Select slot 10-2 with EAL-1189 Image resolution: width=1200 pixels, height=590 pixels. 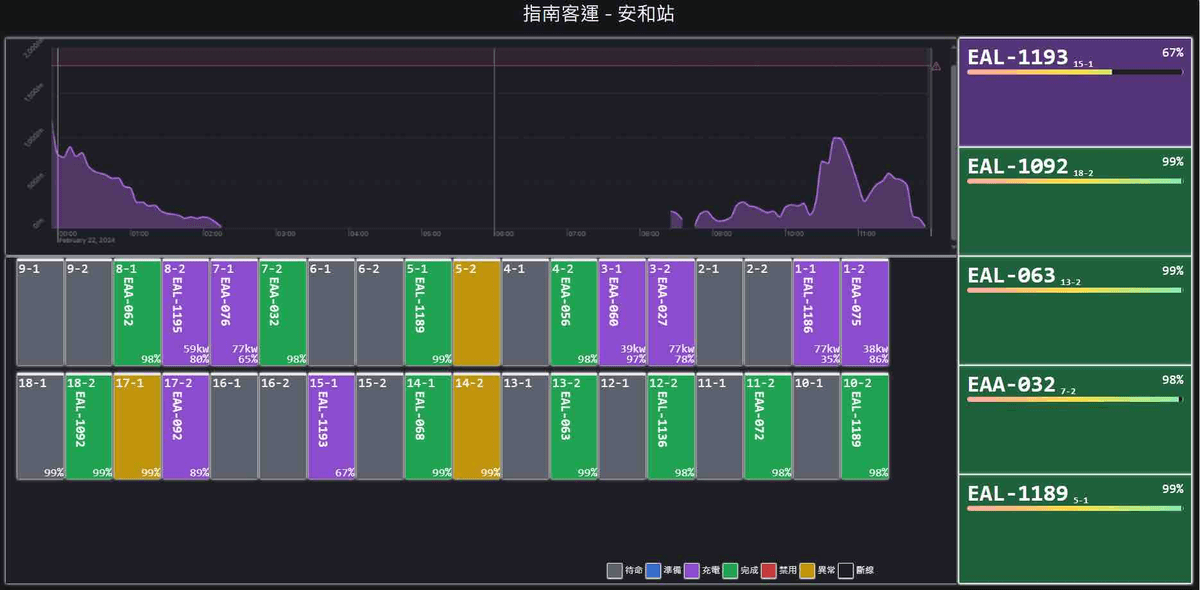[864, 427]
